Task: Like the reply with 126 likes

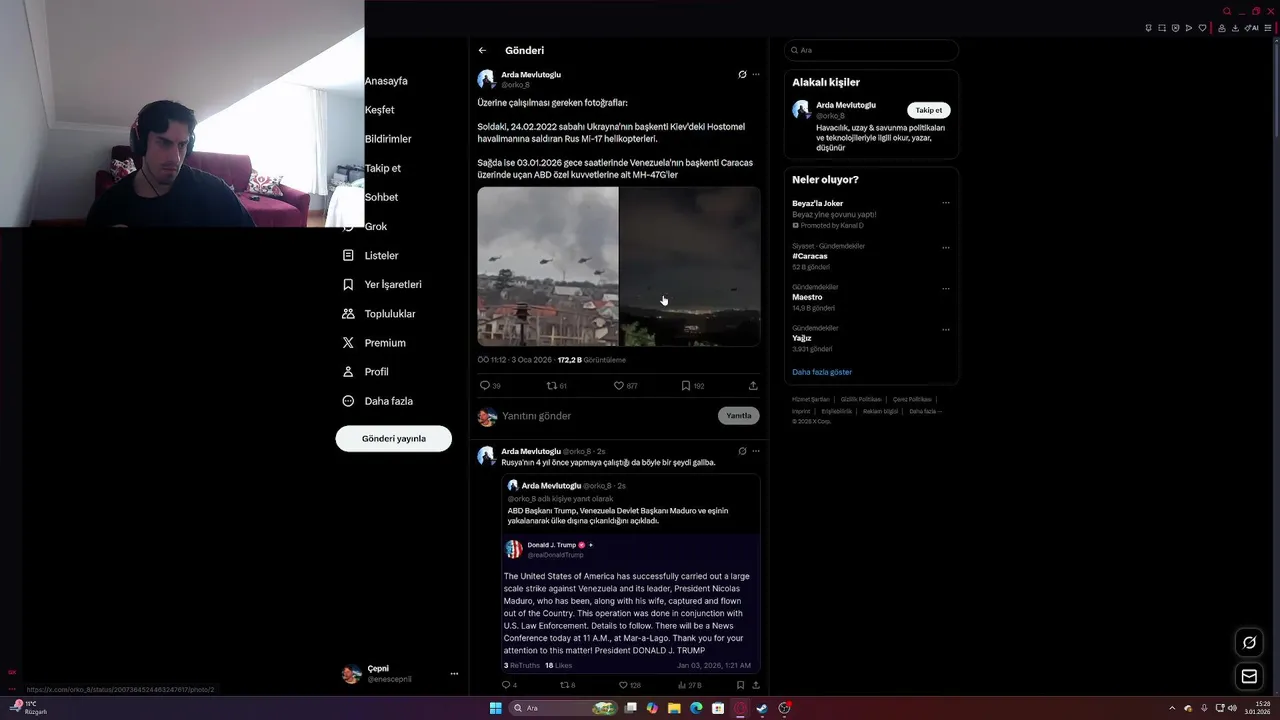Action: click(629, 685)
